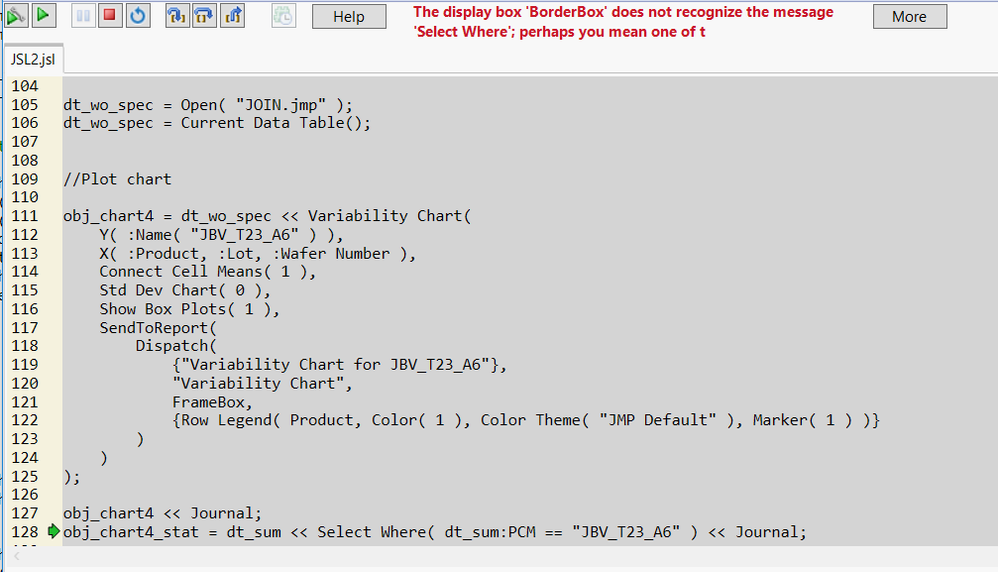Click the "JOIN.jmp" string in line 105
This screenshot has width=998, height=572.
click(281, 104)
